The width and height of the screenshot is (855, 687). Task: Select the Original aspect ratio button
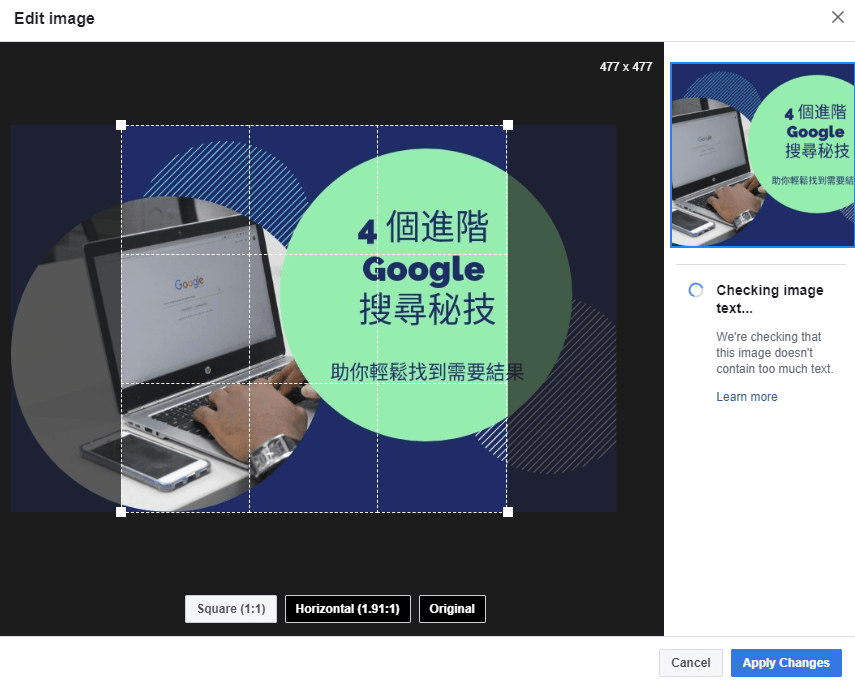pos(452,608)
